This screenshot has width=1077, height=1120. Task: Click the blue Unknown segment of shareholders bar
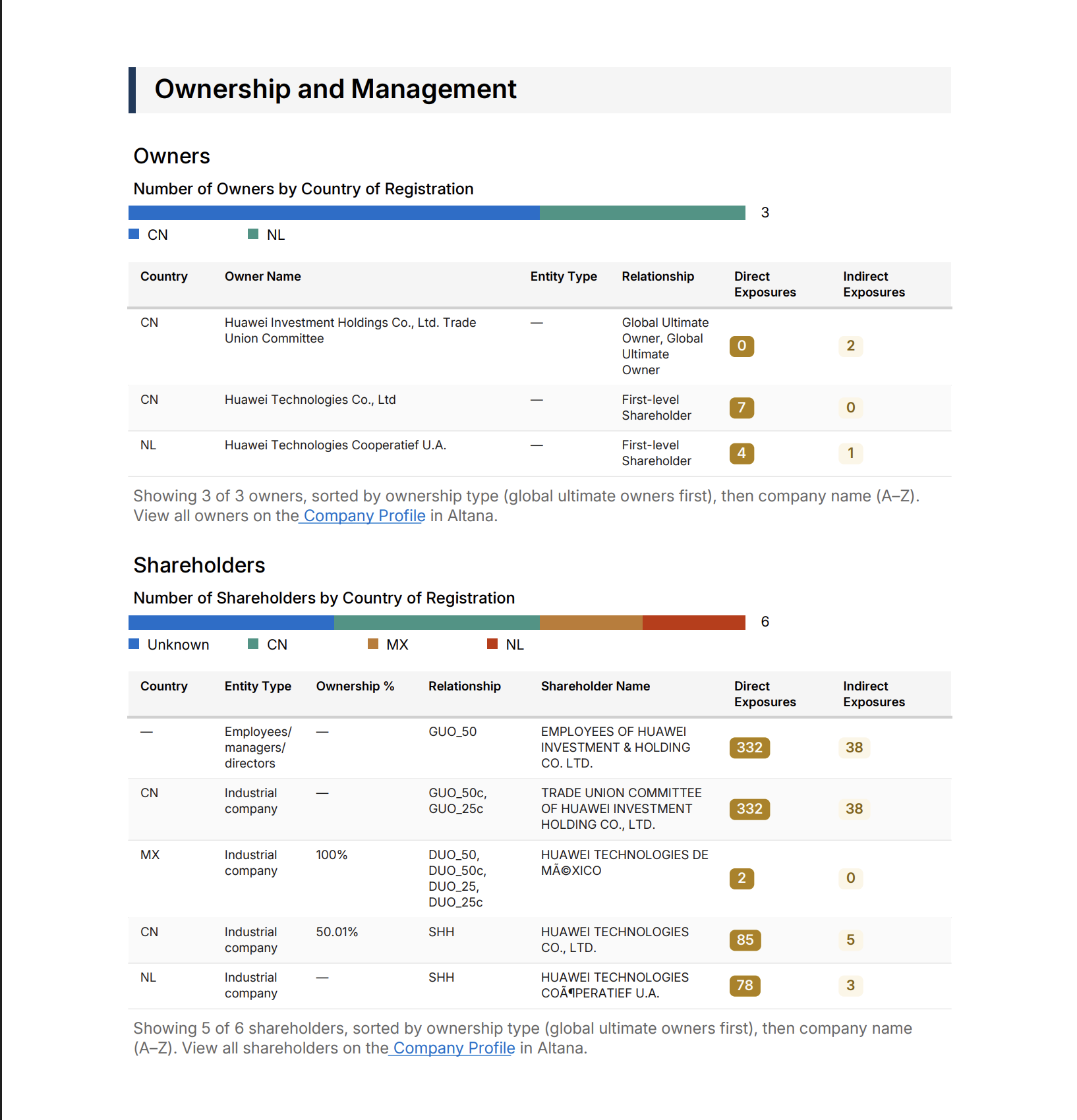pos(231,623)
